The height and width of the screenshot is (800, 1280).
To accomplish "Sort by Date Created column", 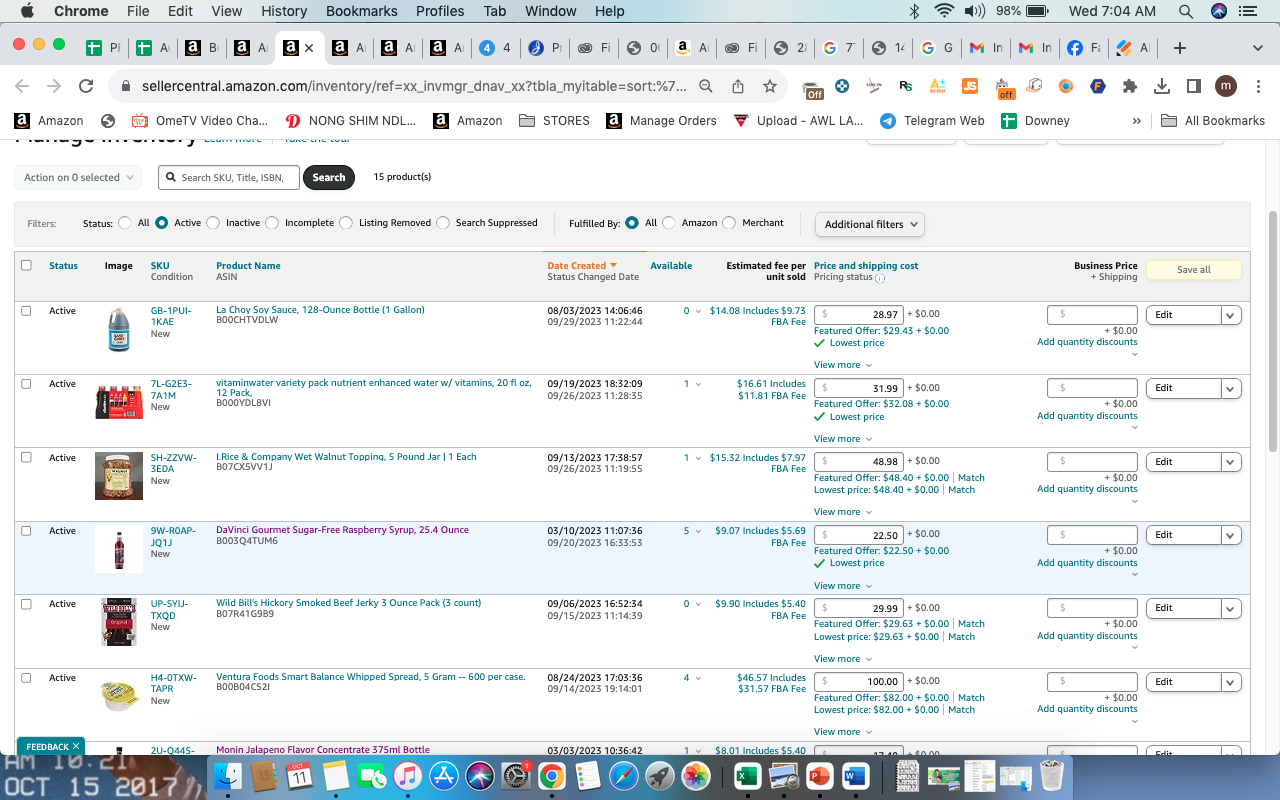I will click(x=582, y=266).
